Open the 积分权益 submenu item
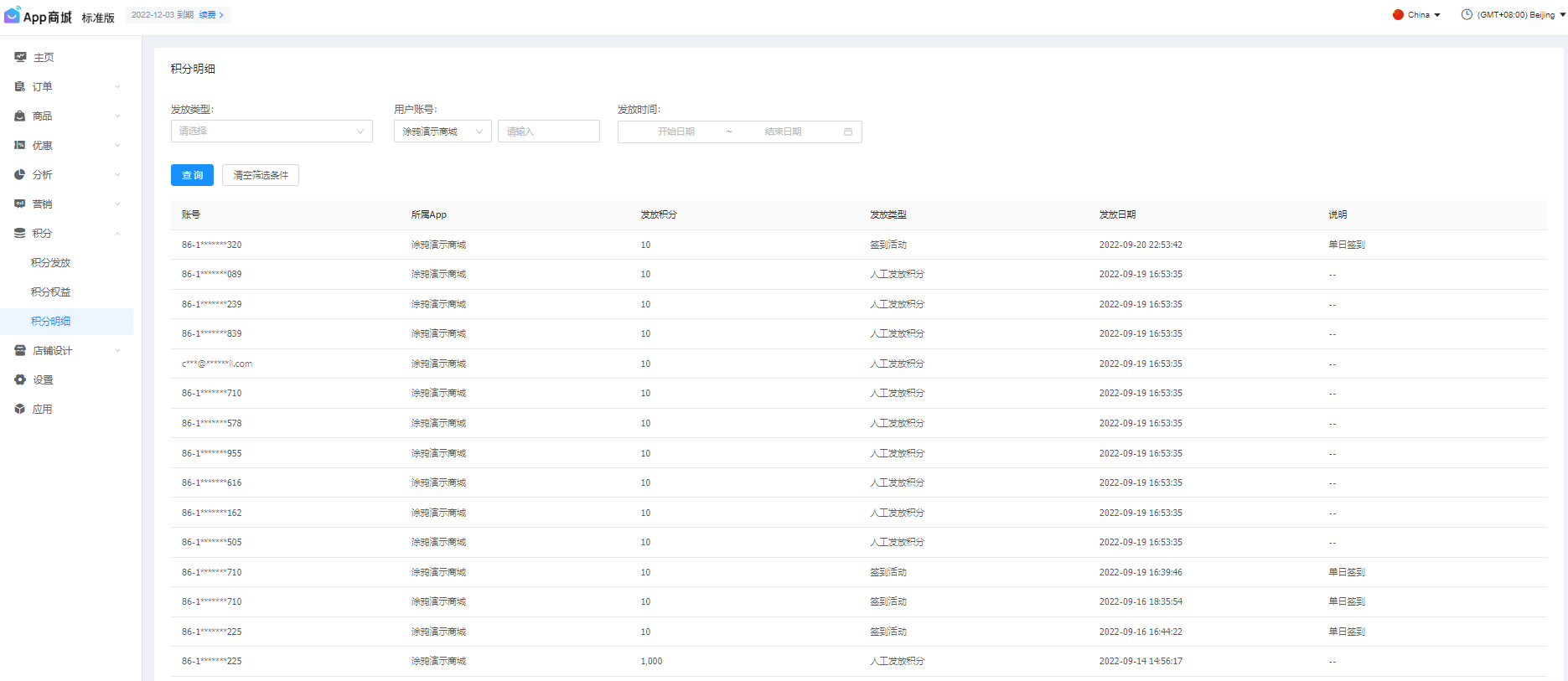Viewport: 1568px width, 681px height. [x=51, y=291]
